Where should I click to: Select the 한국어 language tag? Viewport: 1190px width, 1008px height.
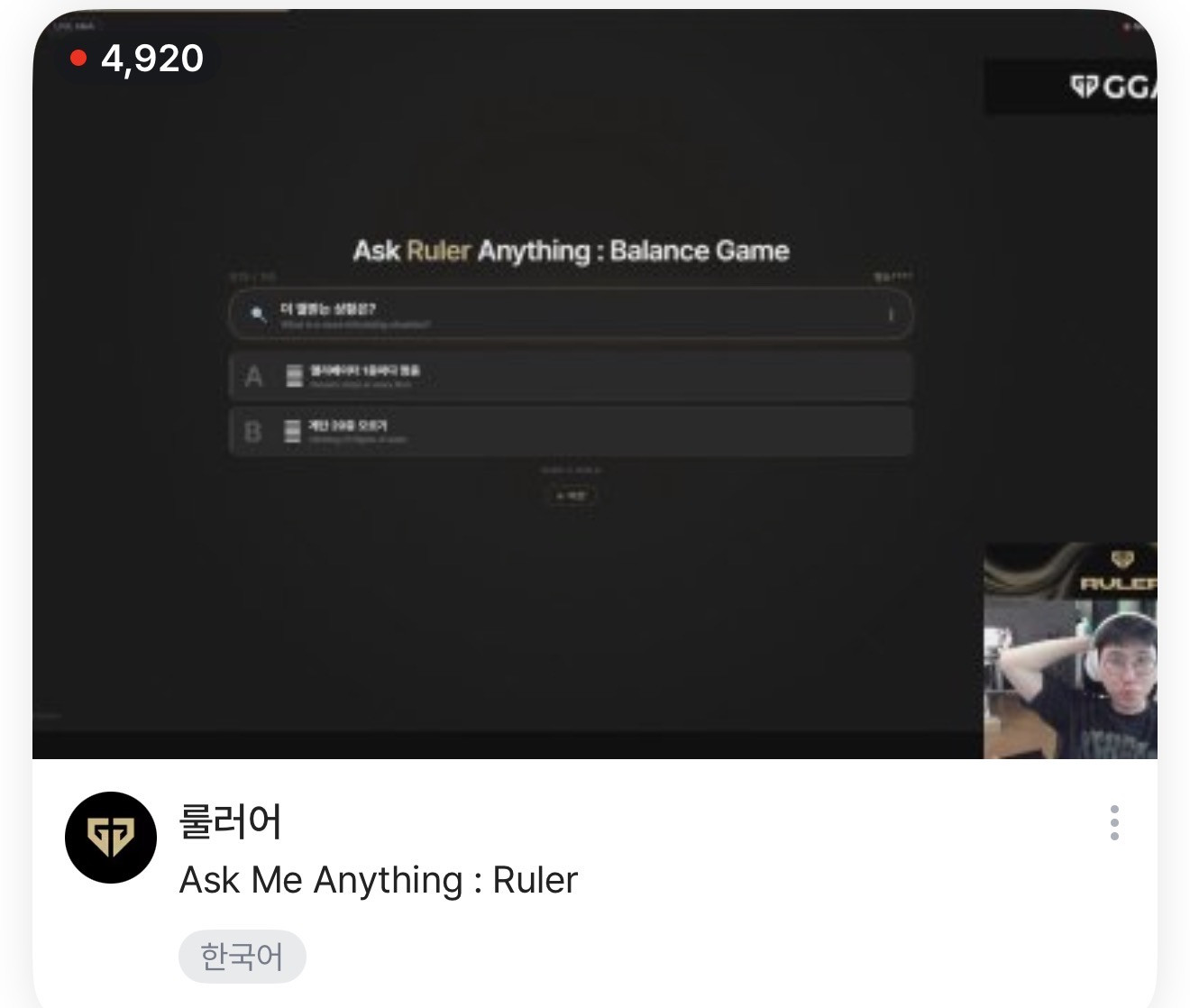pyautogui.click(x=242, y=956)
